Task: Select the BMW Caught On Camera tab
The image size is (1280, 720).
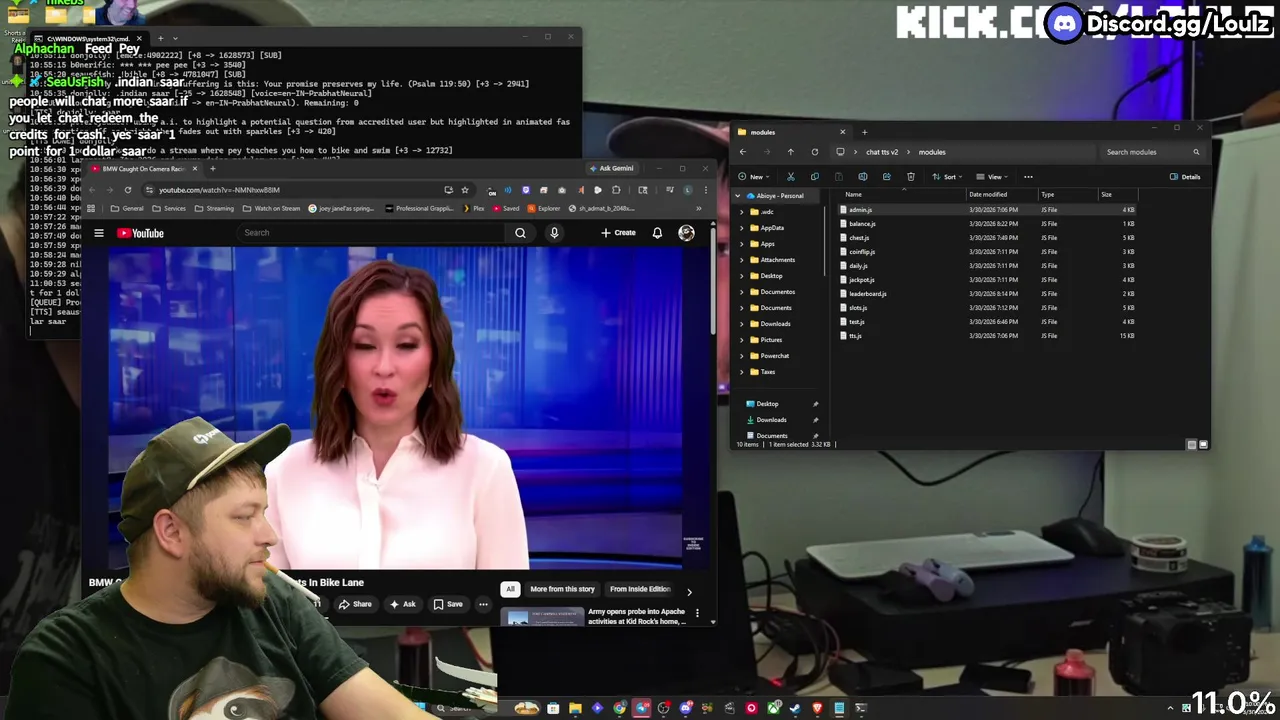Action: click(143, 169)
